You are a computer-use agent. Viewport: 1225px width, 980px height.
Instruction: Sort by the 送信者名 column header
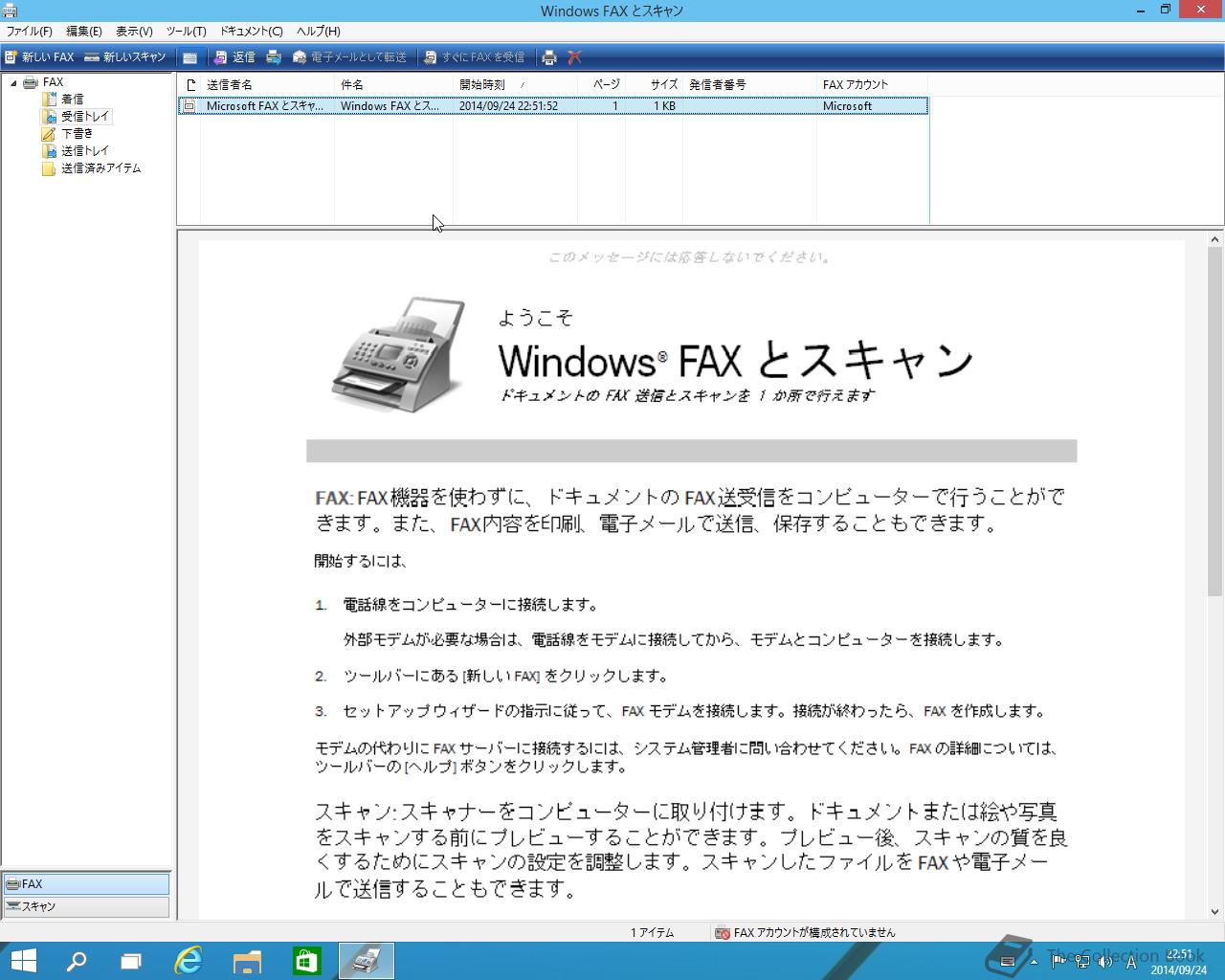tap(267, 85)
